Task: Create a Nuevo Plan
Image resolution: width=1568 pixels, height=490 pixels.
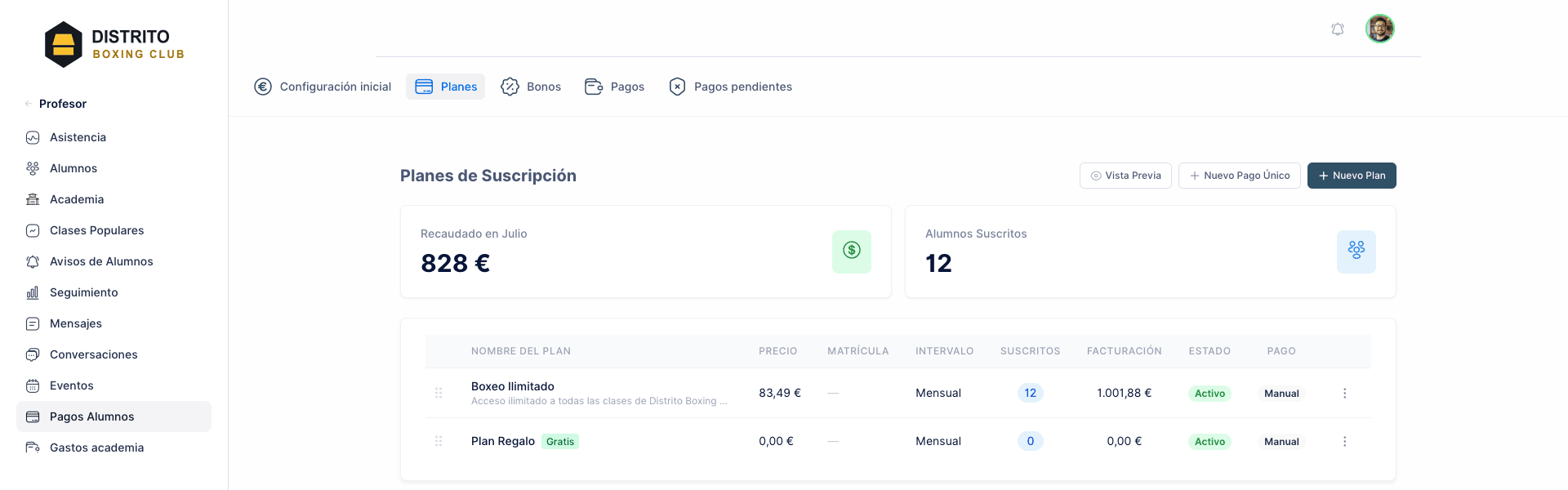Action: [x=1352, y=176]
